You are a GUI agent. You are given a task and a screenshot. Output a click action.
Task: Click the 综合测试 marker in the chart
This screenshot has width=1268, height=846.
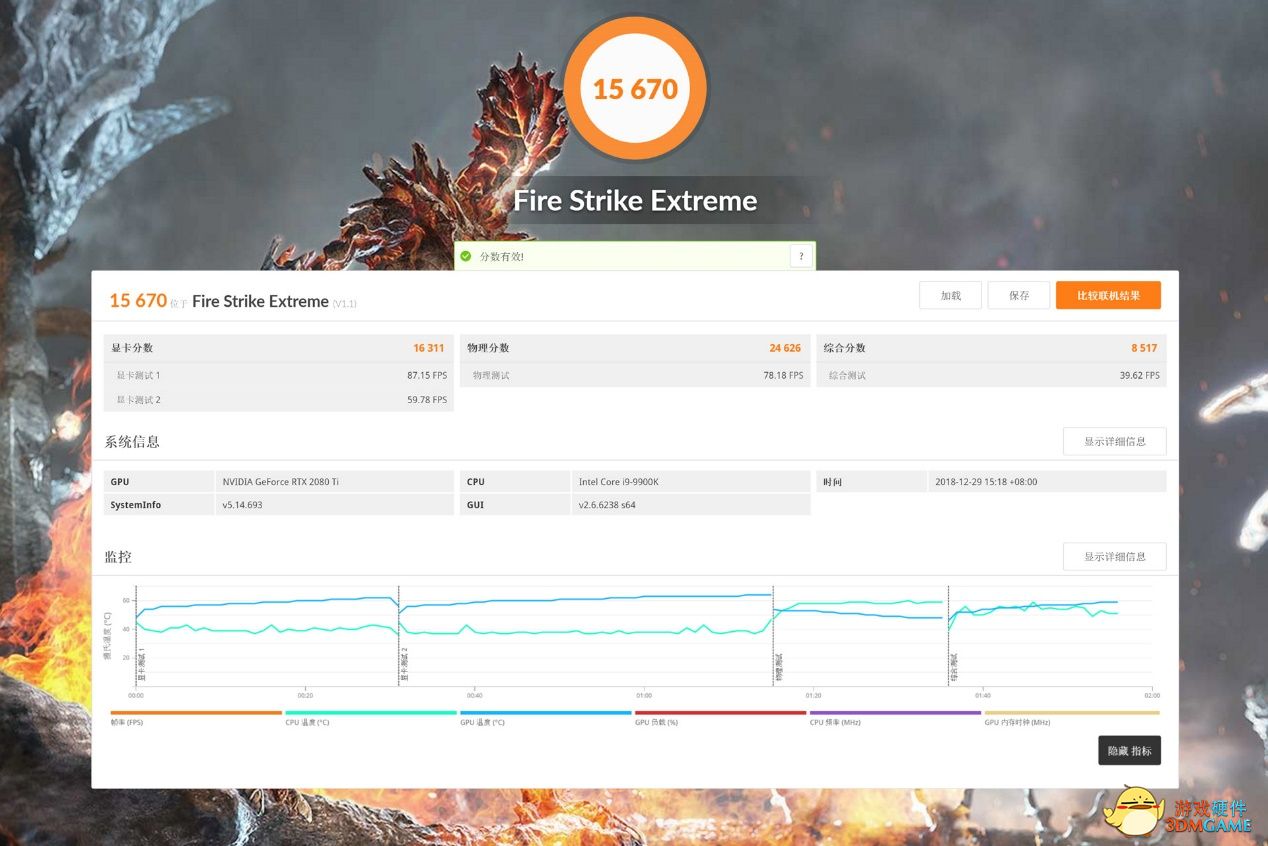(x=953, y=668)
